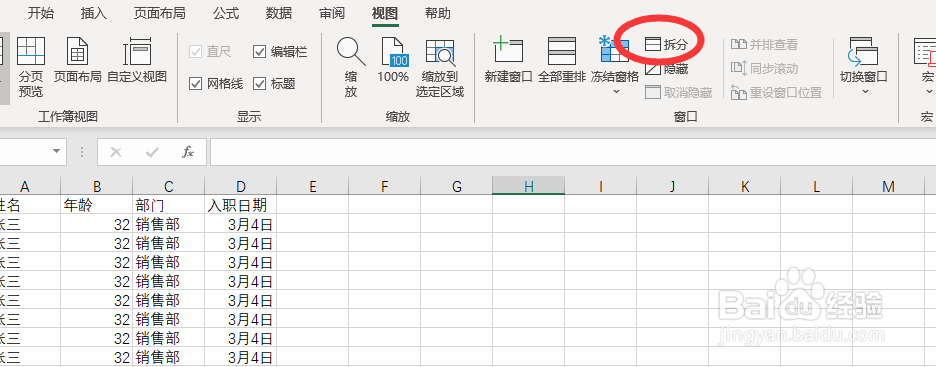
Task: Select column M header
Action: point(889,187)
